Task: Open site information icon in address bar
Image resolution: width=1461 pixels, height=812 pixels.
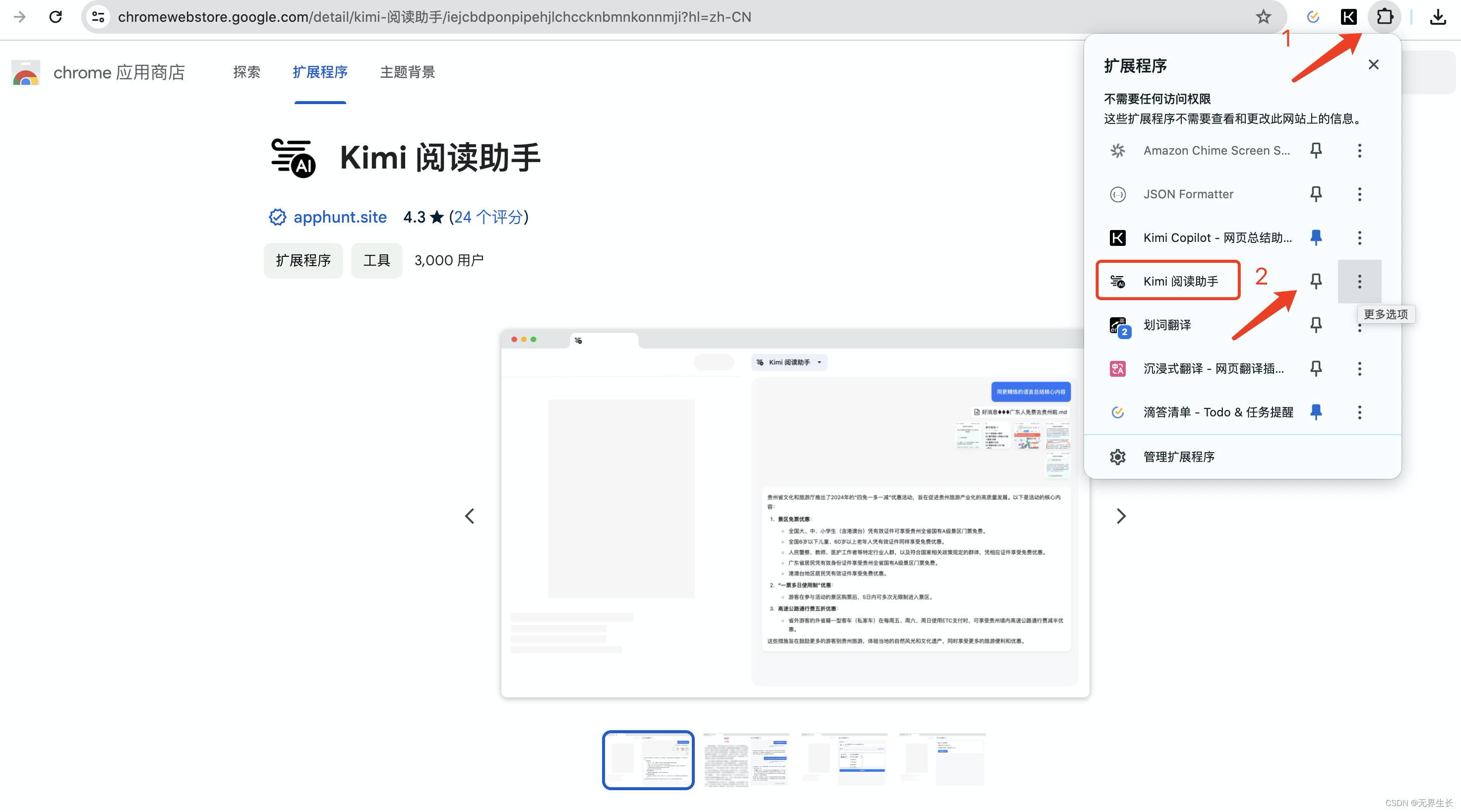Action: [98, 17]
